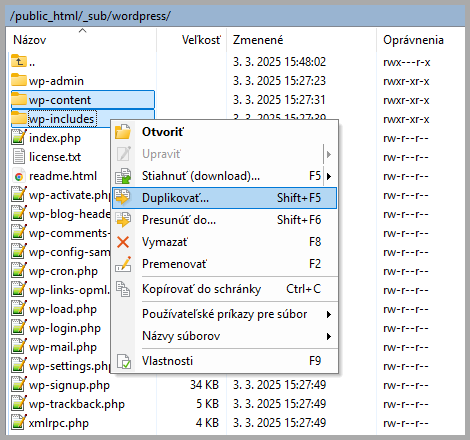Open the parent directory '..' folder icon
The width and height of the screenshot is (470, 440).
(19, 61)
